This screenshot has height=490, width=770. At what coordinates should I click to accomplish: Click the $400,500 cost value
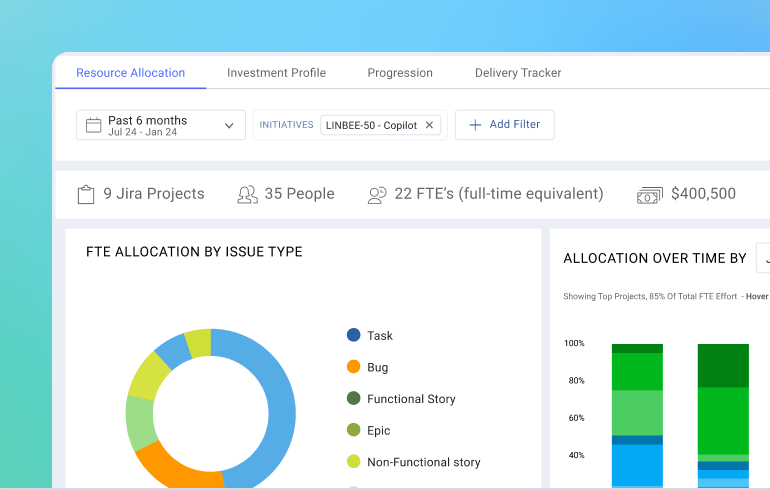coord(704,193)
